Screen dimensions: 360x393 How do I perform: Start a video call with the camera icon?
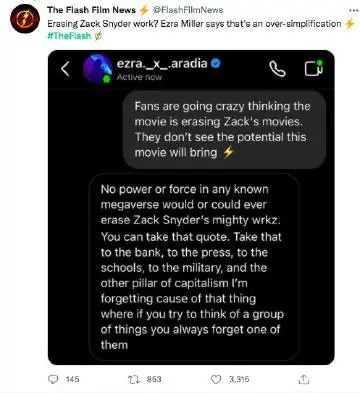314,68
